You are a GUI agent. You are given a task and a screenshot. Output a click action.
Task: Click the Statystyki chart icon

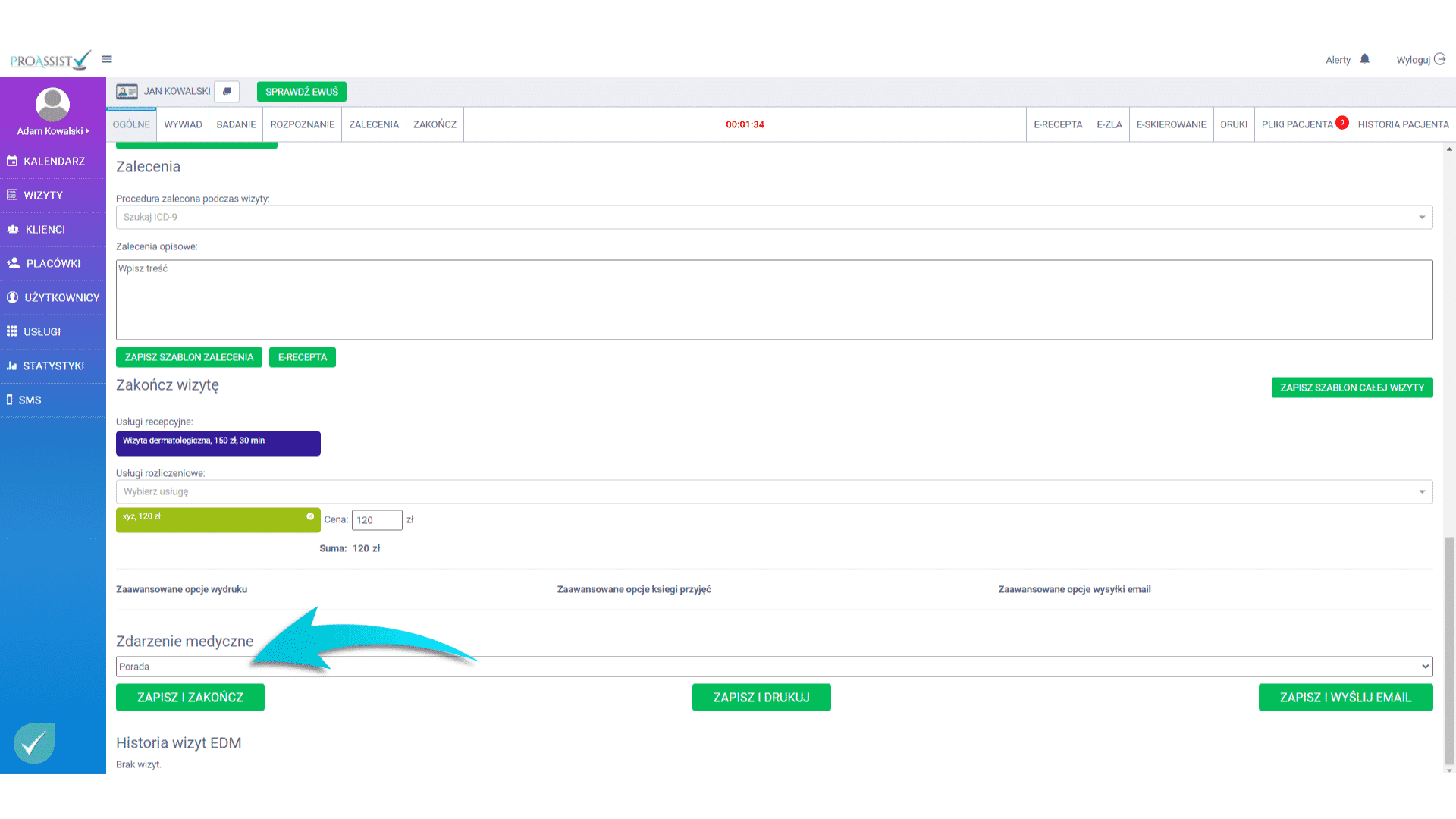pyautogui.click(x=12, y=366)
